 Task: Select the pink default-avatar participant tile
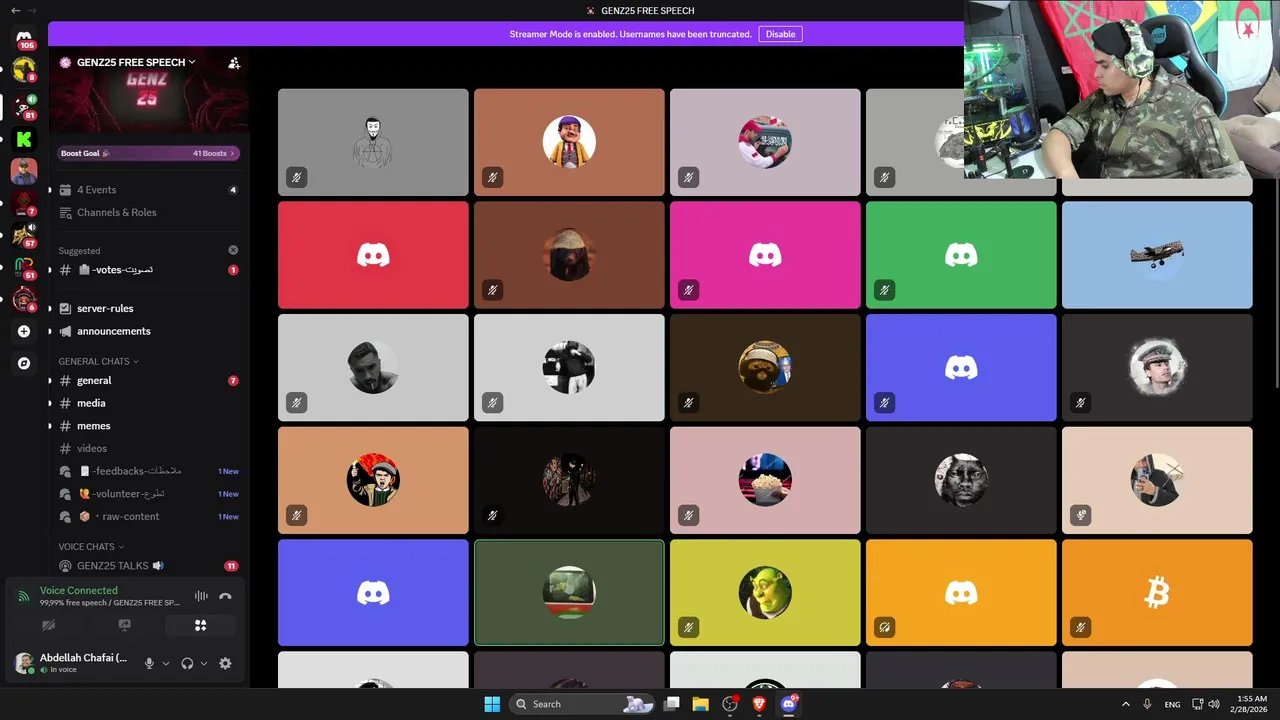coord(765,255)
